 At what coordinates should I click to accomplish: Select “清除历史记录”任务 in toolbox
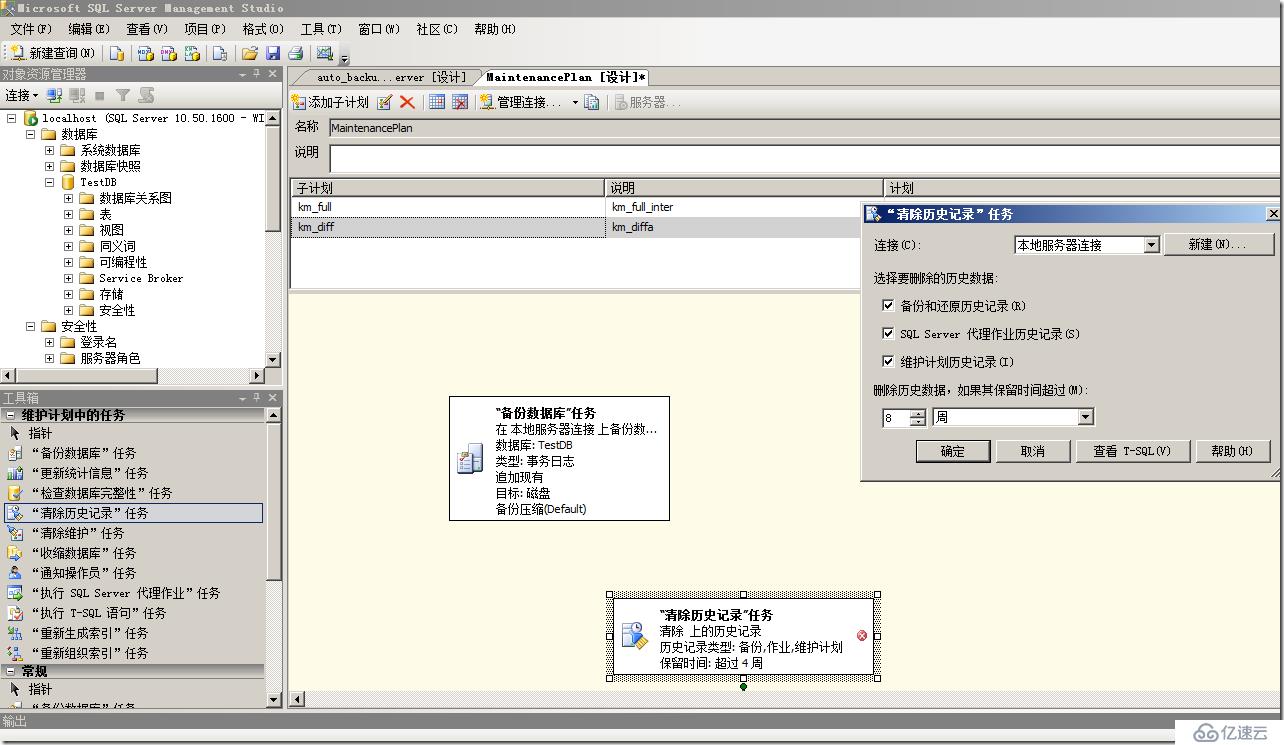coord(133,513)
